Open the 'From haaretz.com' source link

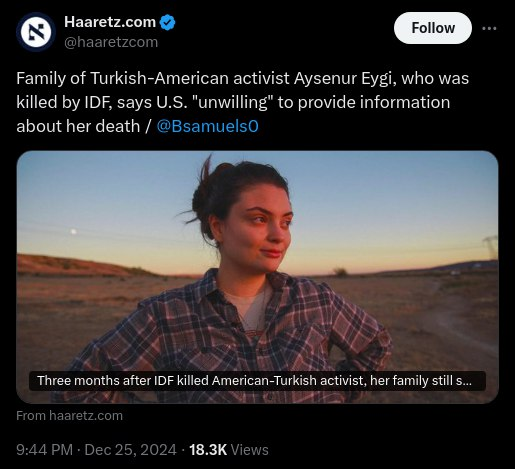[69, 416]
